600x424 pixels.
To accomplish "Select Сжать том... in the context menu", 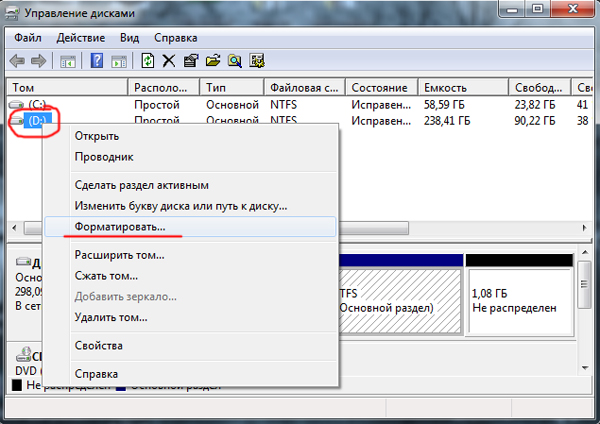I will pyautogui.click(x=106, y=275).
